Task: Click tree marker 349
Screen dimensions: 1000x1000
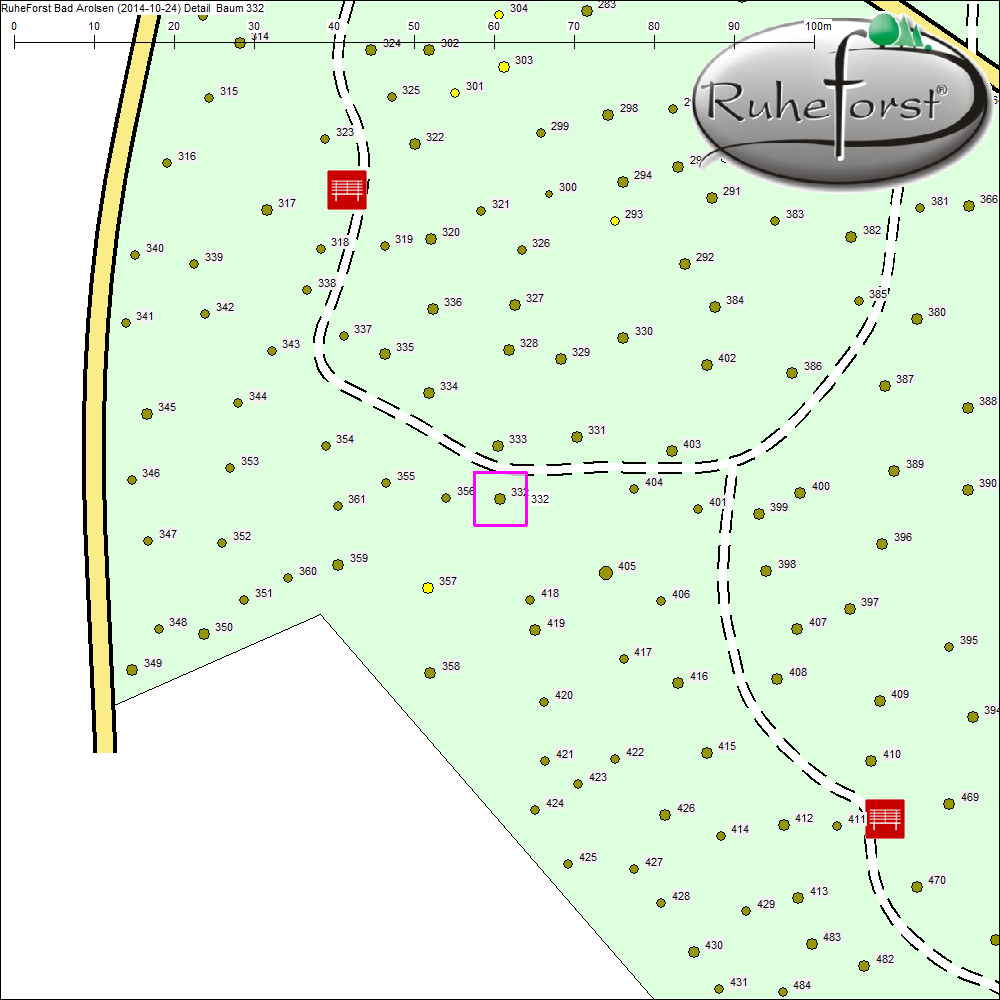Action: click(x=132, y=670)
